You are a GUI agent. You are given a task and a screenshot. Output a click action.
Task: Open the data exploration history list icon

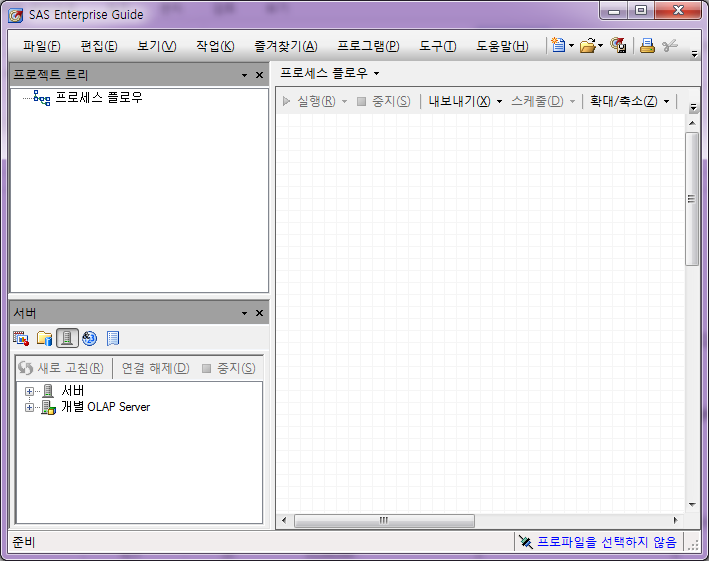tap(113, 338)
